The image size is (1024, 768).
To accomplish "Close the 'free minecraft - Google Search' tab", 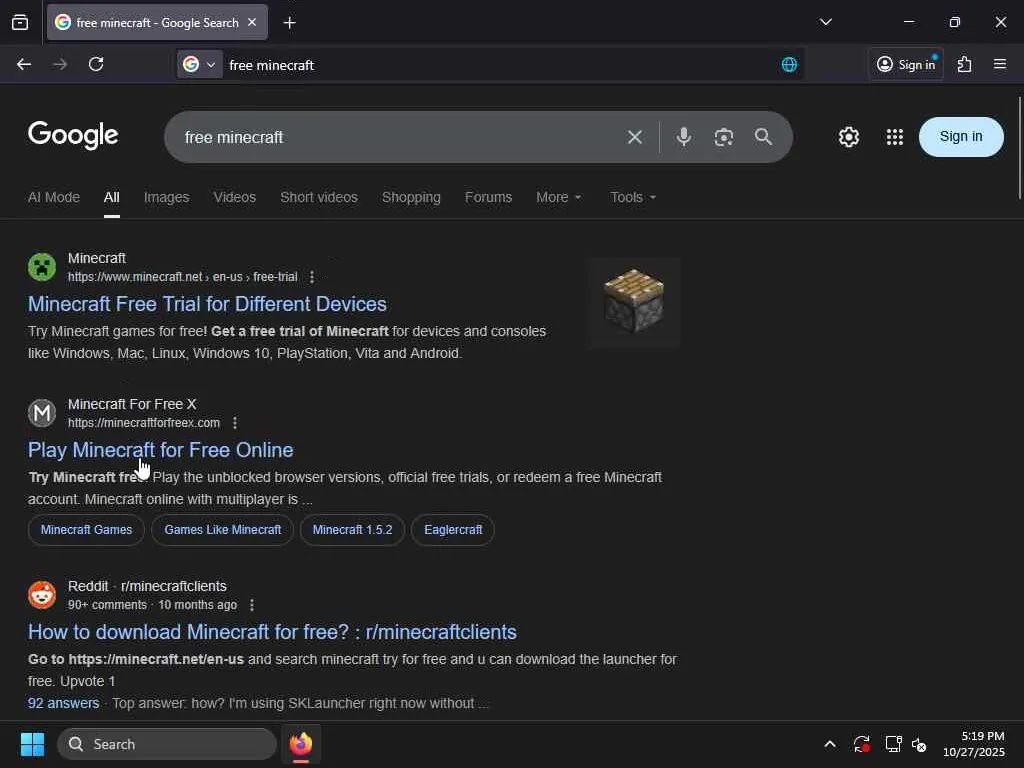I will coord(252,22).
